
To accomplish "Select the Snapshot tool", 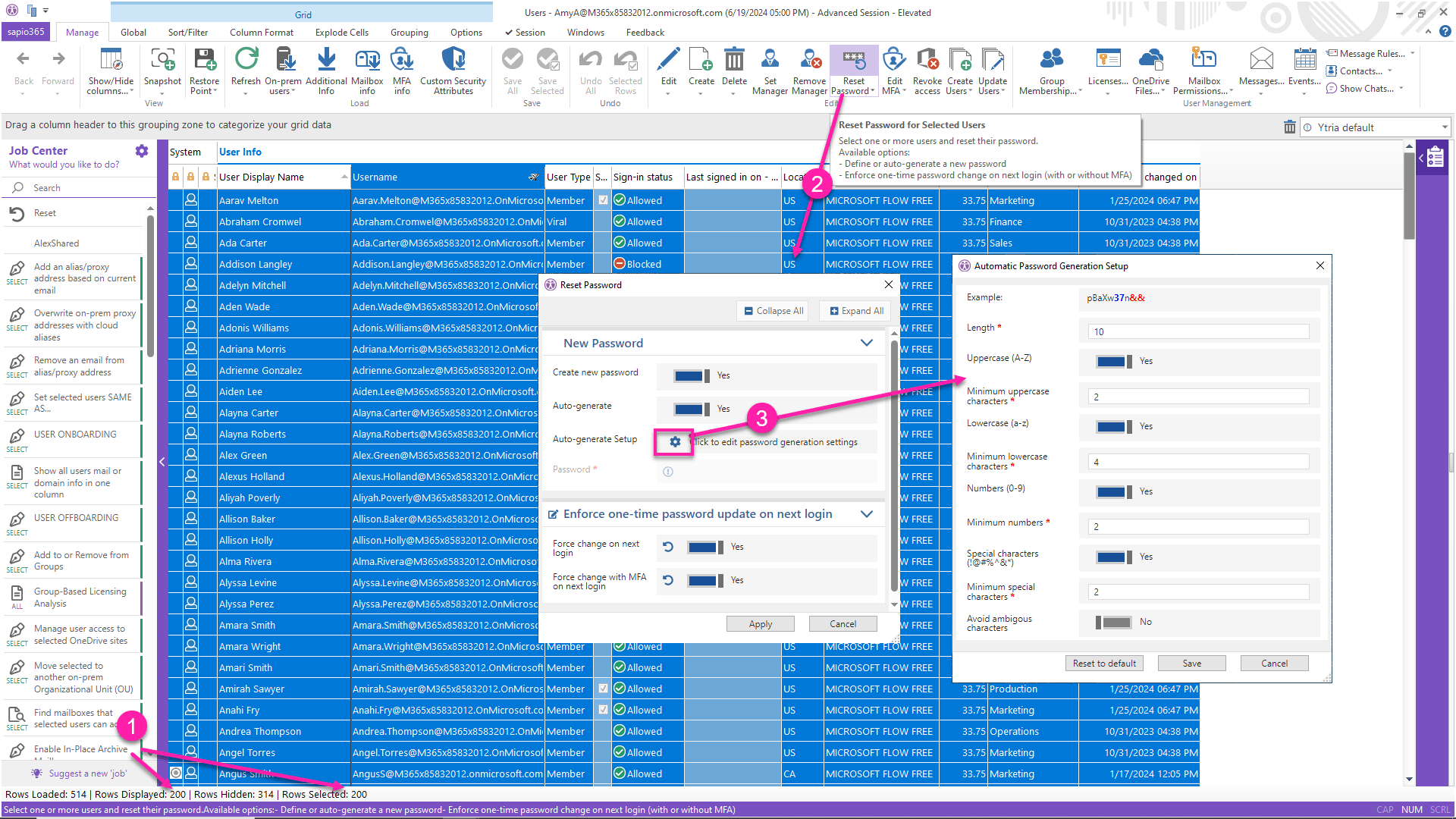I will tap(162, 68).
